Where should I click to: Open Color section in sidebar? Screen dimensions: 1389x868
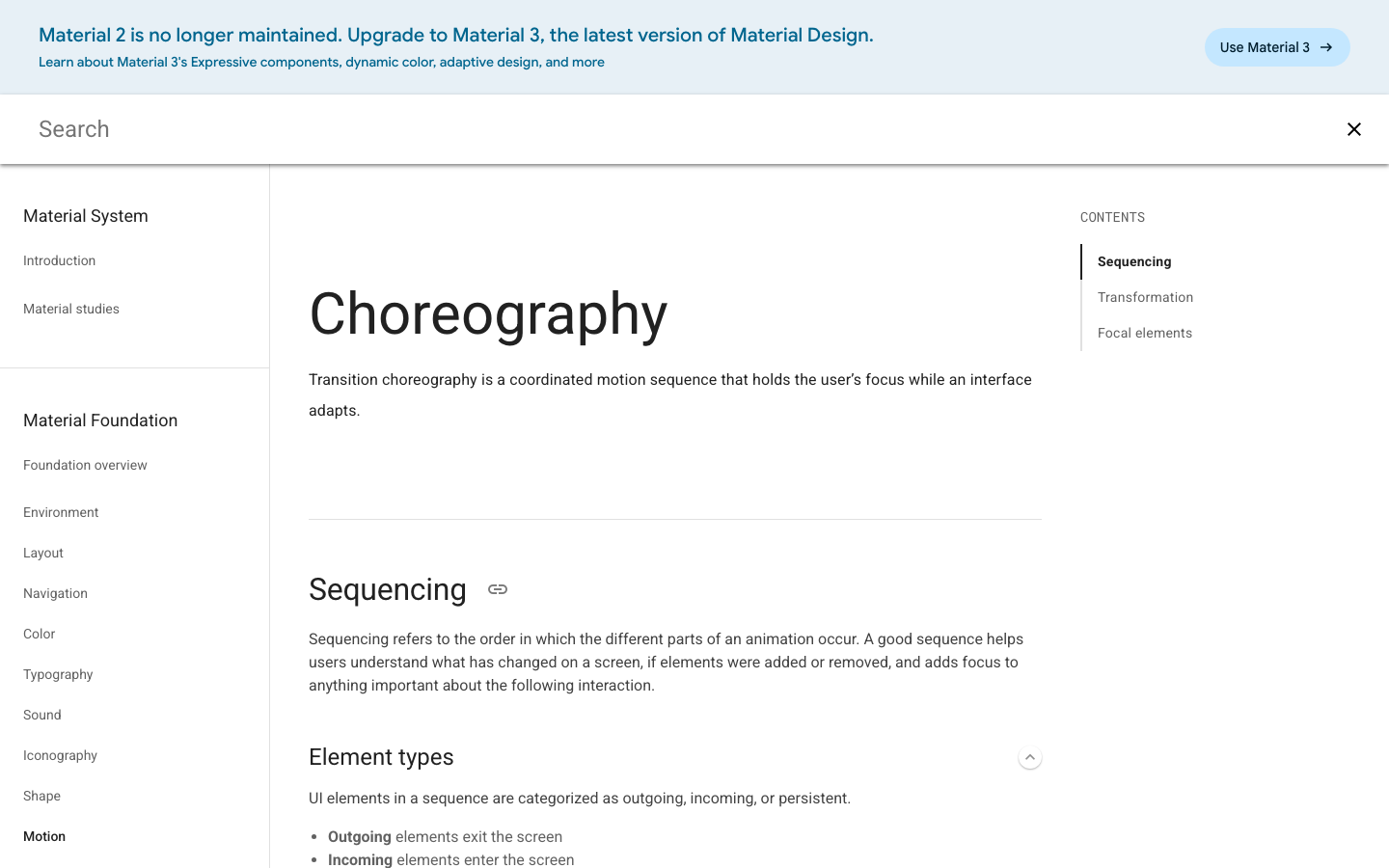40,634
